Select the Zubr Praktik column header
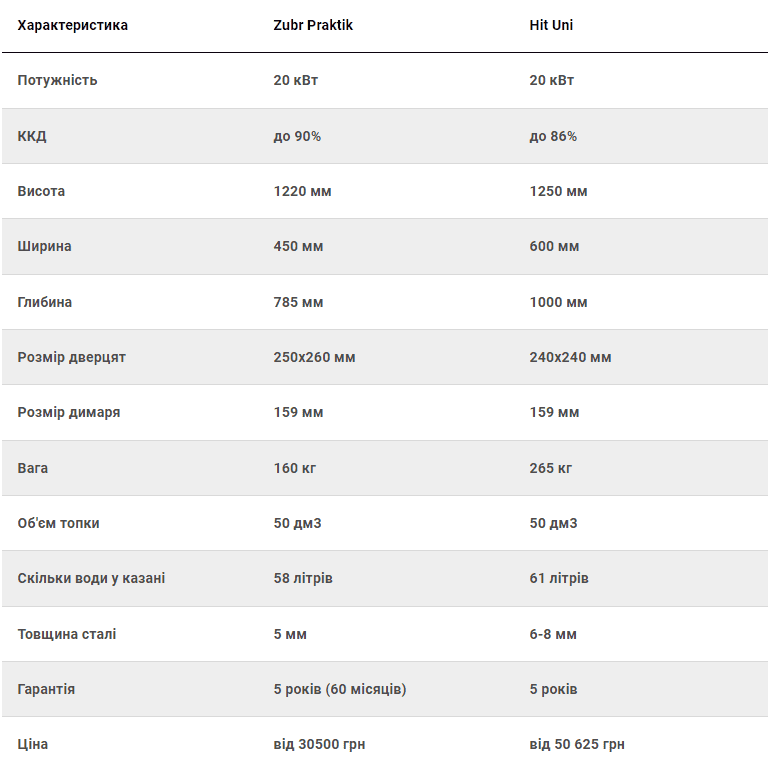The width and height of the screenshot is (768, 770). (x=313, y=25)
